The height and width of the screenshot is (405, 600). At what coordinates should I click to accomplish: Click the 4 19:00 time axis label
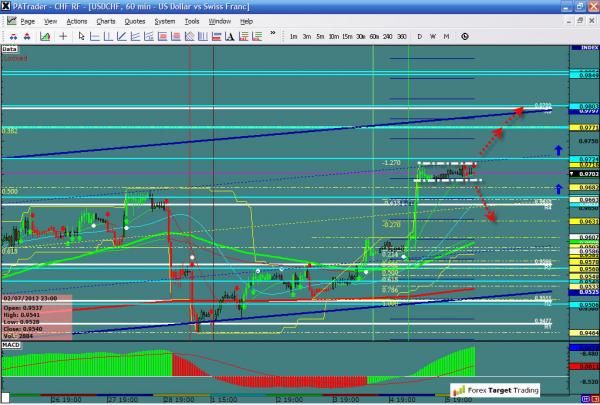[403, 400]
